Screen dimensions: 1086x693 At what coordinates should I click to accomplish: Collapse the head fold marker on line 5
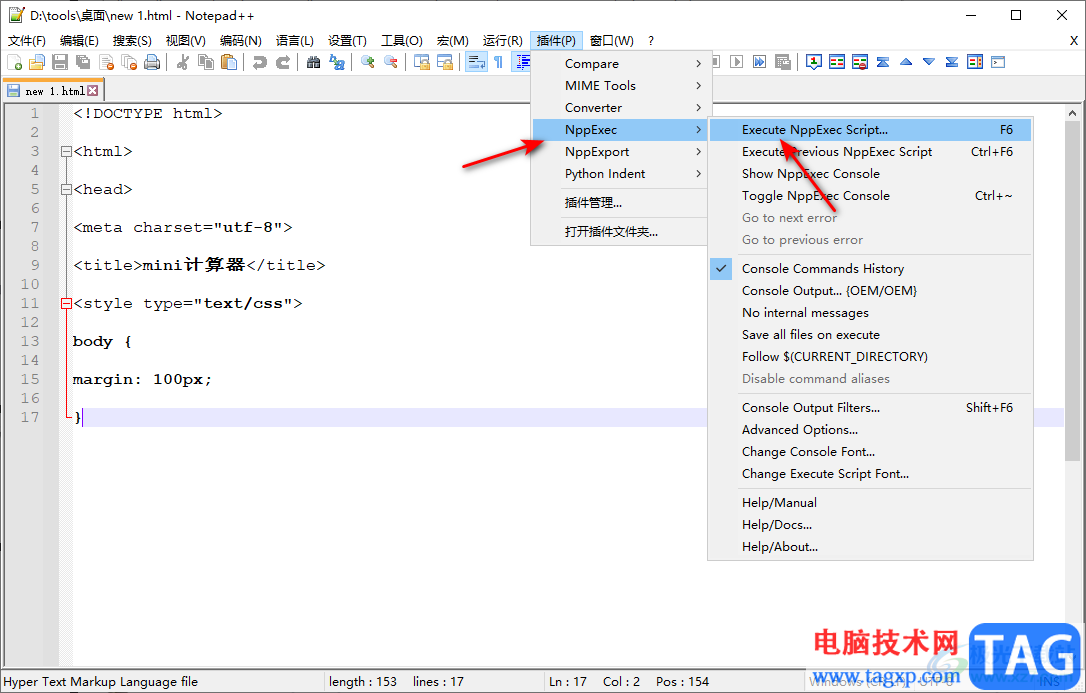pyautogui.click(x=66, y=190)
